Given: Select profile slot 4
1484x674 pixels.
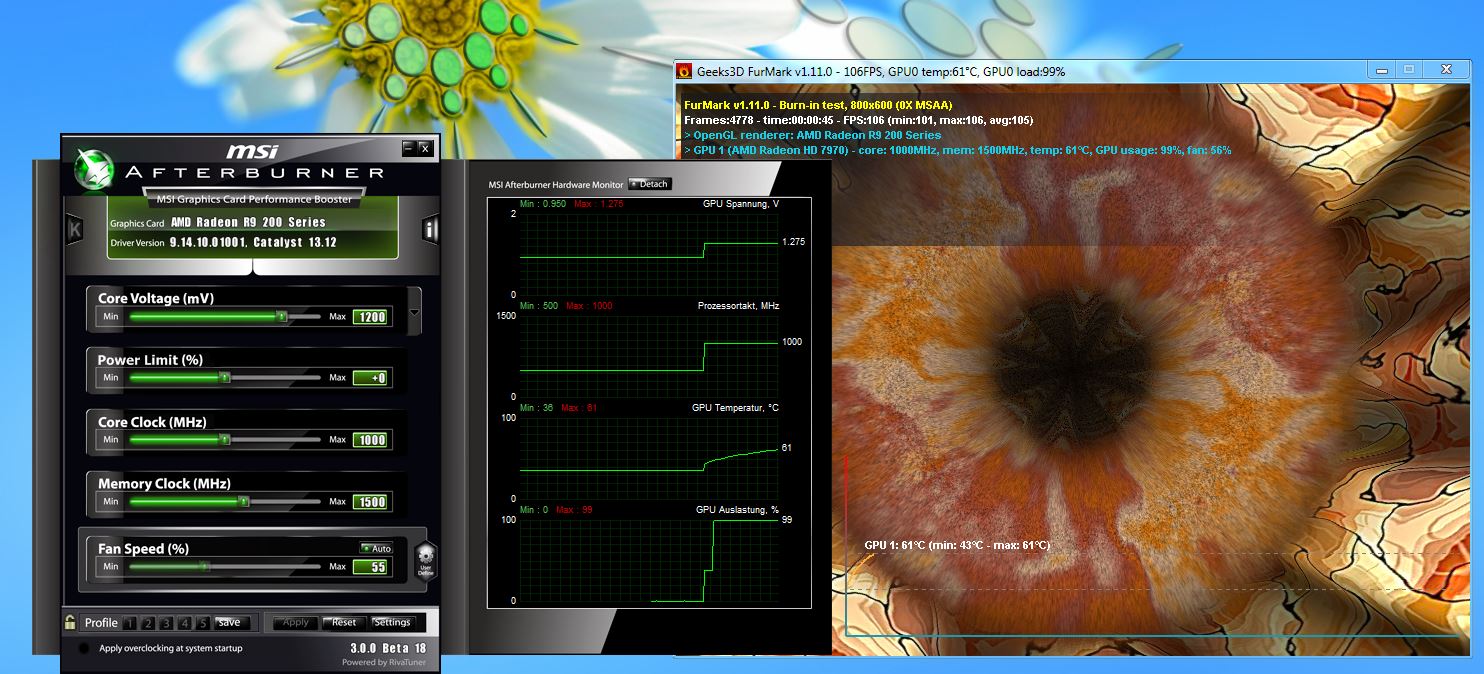Looking at the screenshot, I should (x=184, y=623).
